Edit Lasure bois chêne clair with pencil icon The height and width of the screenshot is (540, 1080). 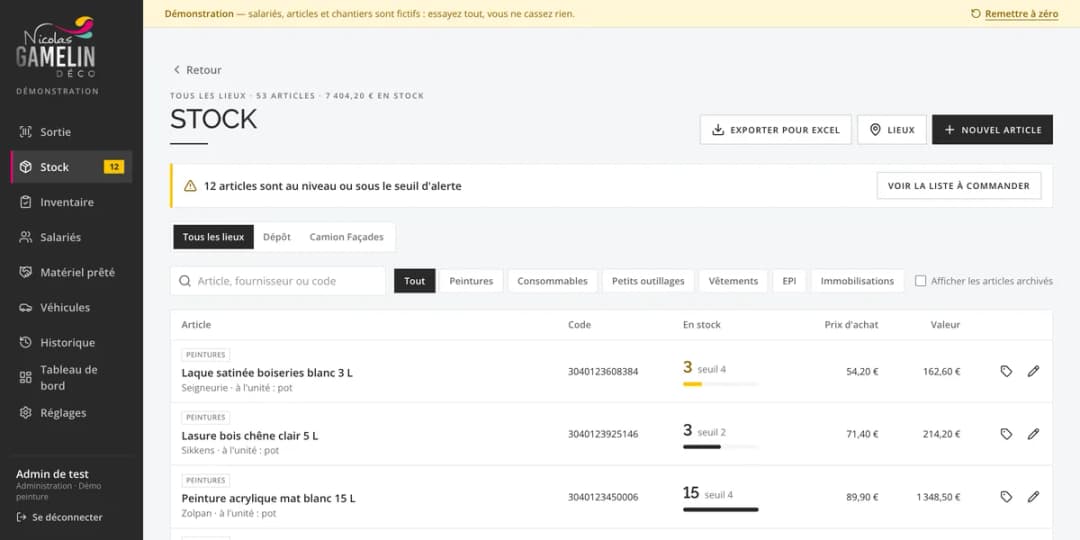[1033, 434]
